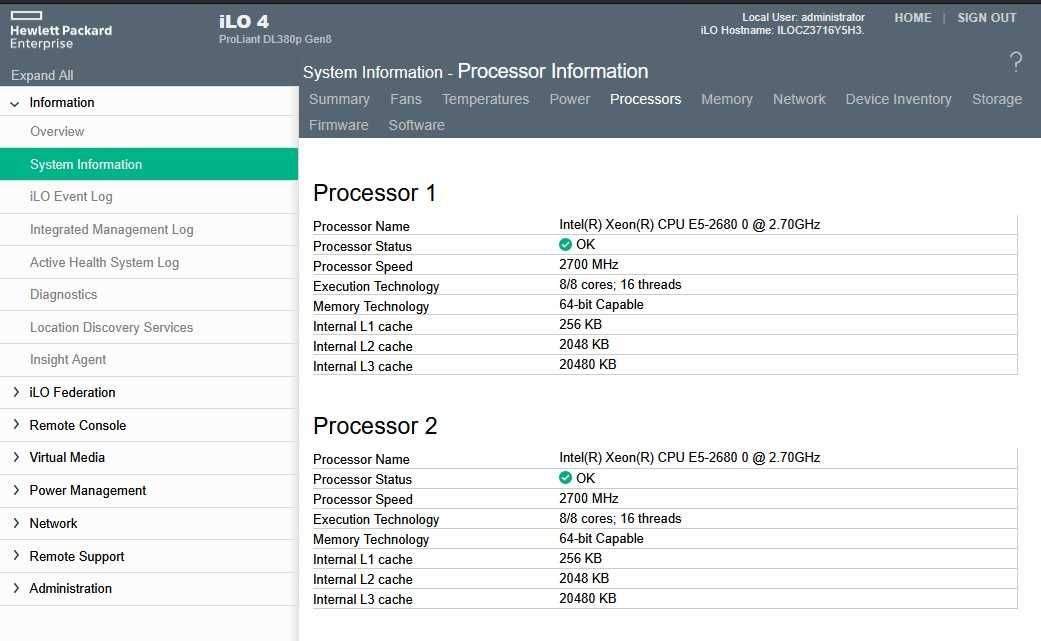Switch to the Power tab
The image size is (1041, 641).
(x=570, y=100)
